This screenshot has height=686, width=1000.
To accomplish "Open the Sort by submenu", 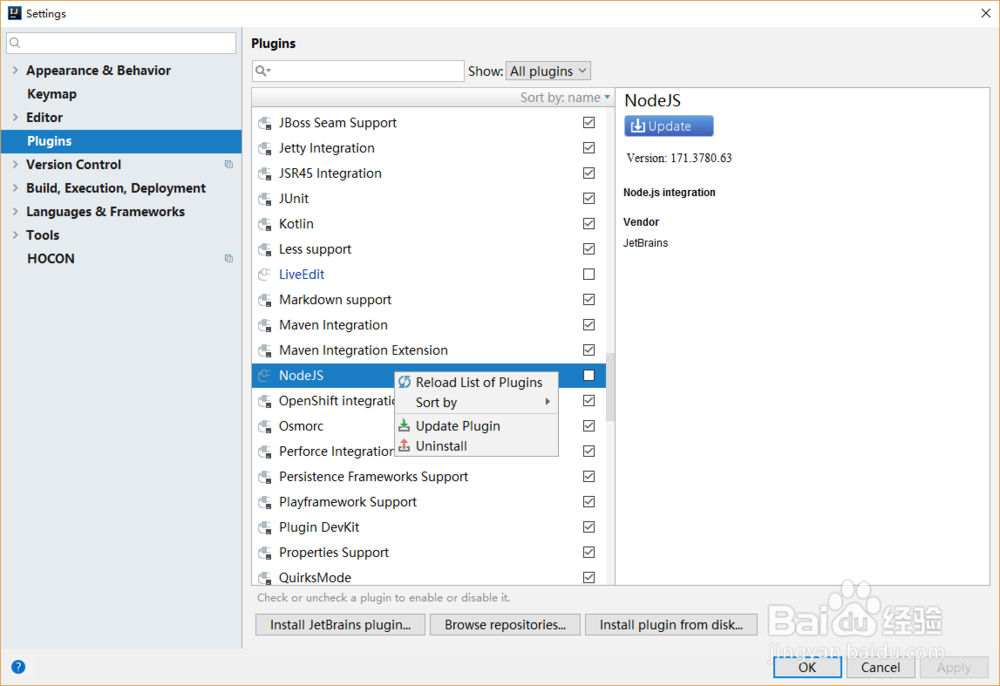I will point(476,402).
